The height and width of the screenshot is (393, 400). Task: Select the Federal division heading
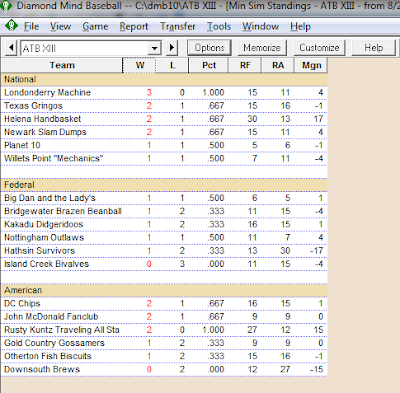pos(164,185)
